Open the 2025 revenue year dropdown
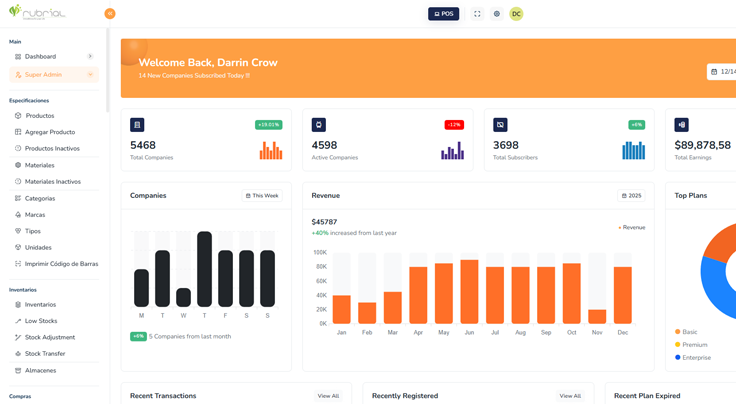736x404 pixels. point(631,196)
